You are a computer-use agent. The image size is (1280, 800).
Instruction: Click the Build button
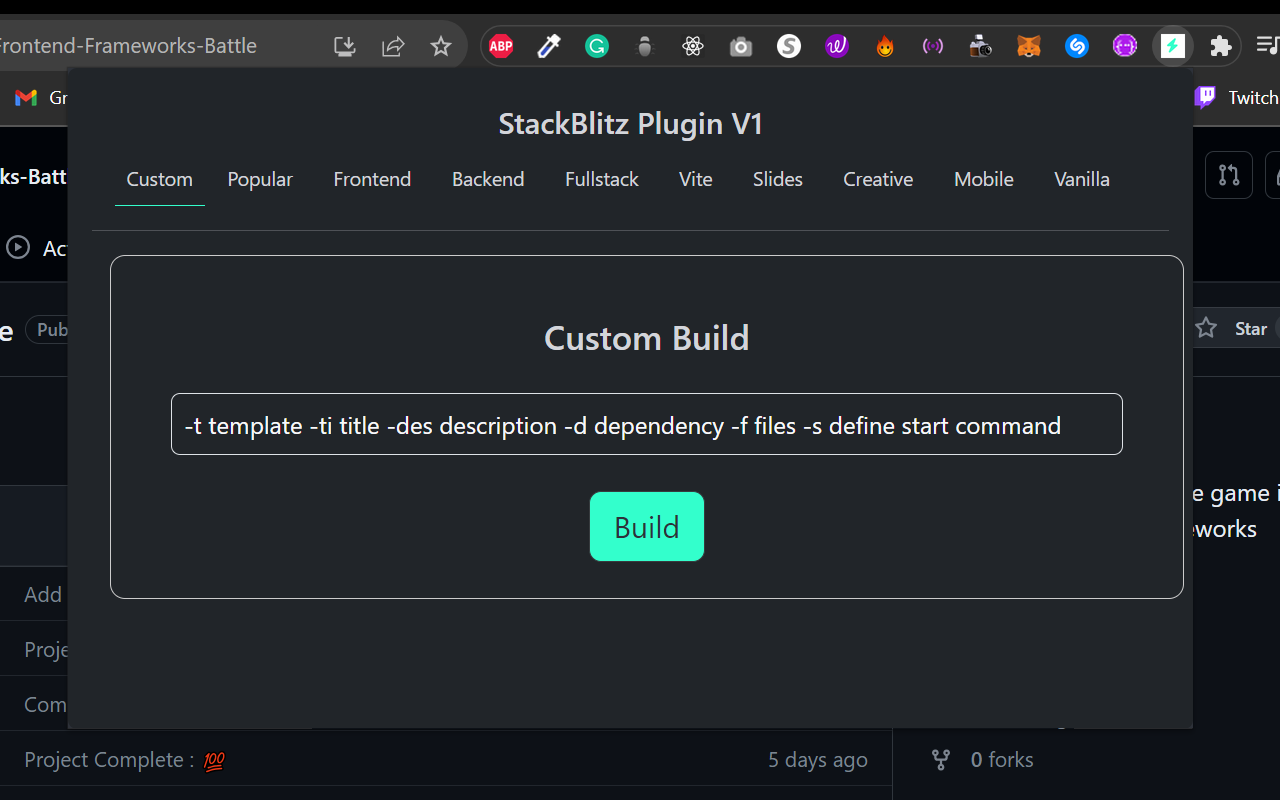(647, 527)
